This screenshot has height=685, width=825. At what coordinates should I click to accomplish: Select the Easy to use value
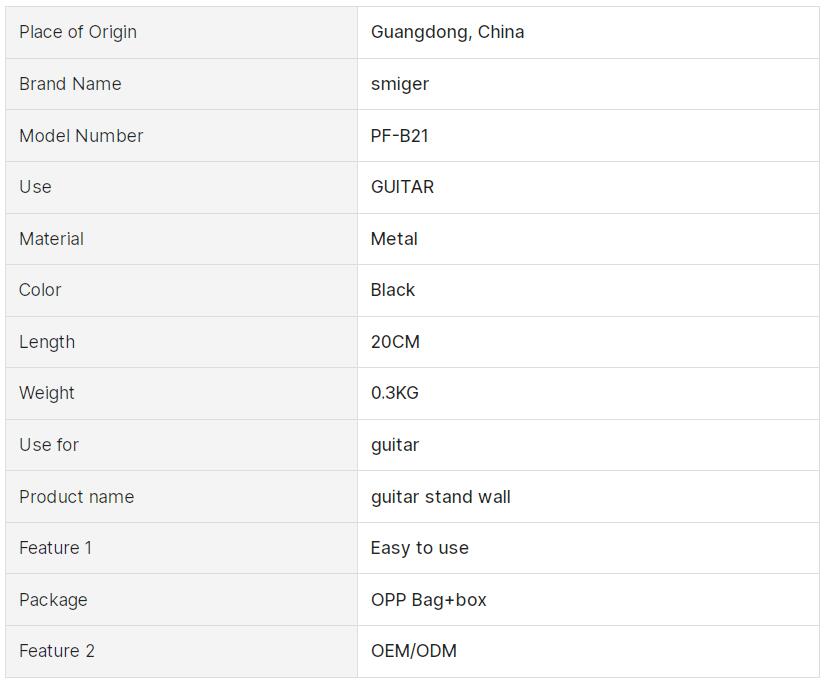419,548
